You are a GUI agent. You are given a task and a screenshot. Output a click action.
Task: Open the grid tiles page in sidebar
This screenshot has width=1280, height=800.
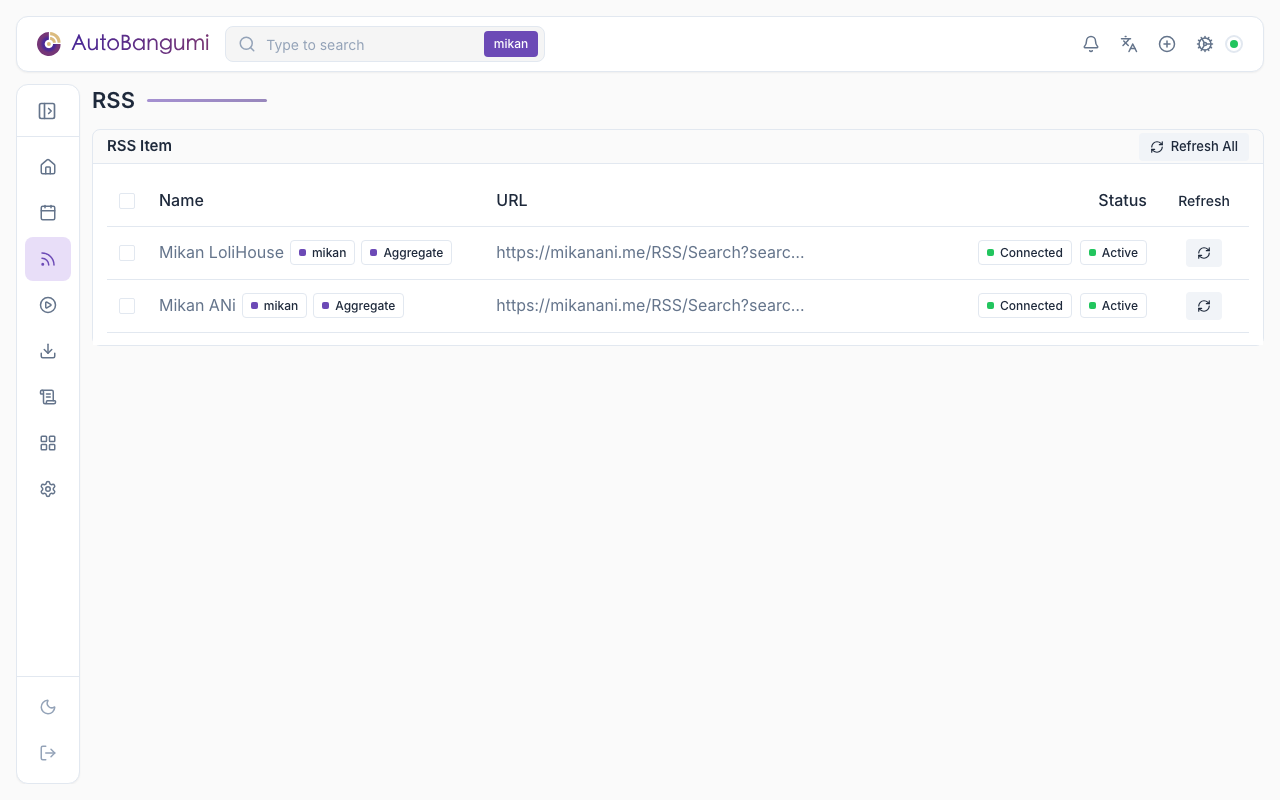point(48,443)
